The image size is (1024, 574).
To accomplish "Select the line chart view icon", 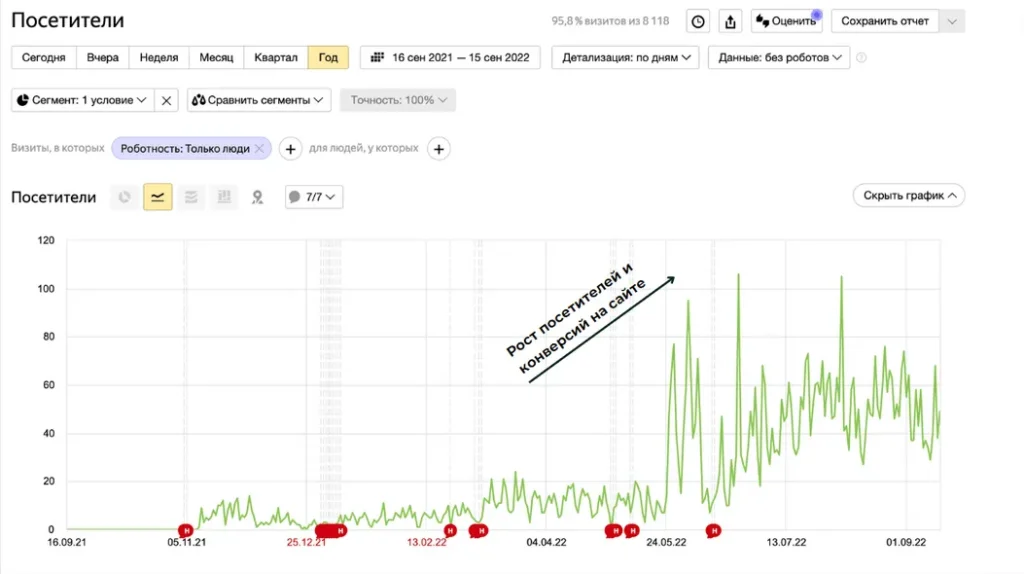I will 157,197.
